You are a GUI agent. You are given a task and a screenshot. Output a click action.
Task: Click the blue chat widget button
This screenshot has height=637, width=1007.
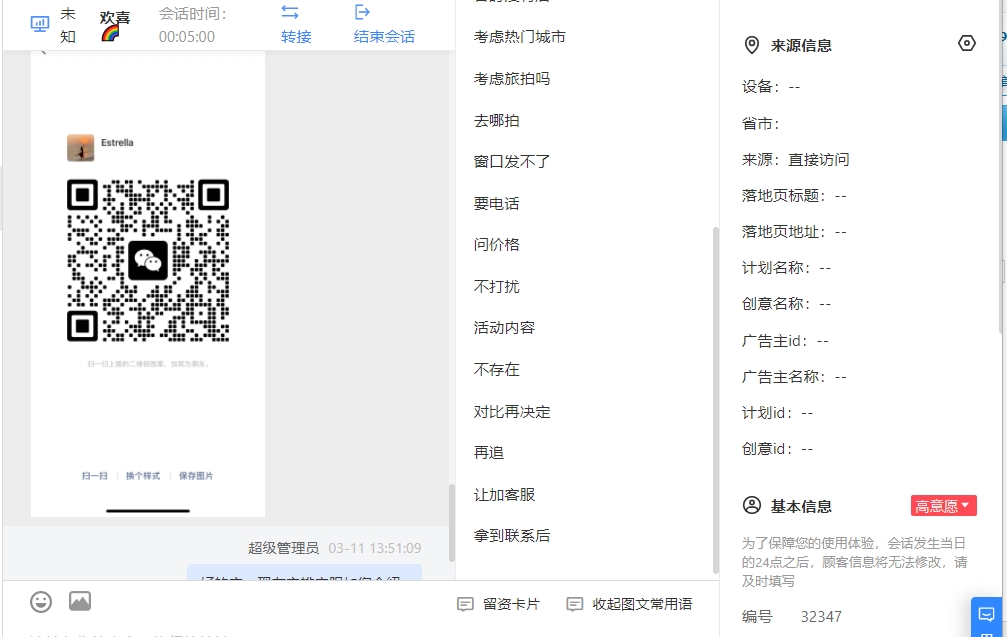[x=986, y=616]
